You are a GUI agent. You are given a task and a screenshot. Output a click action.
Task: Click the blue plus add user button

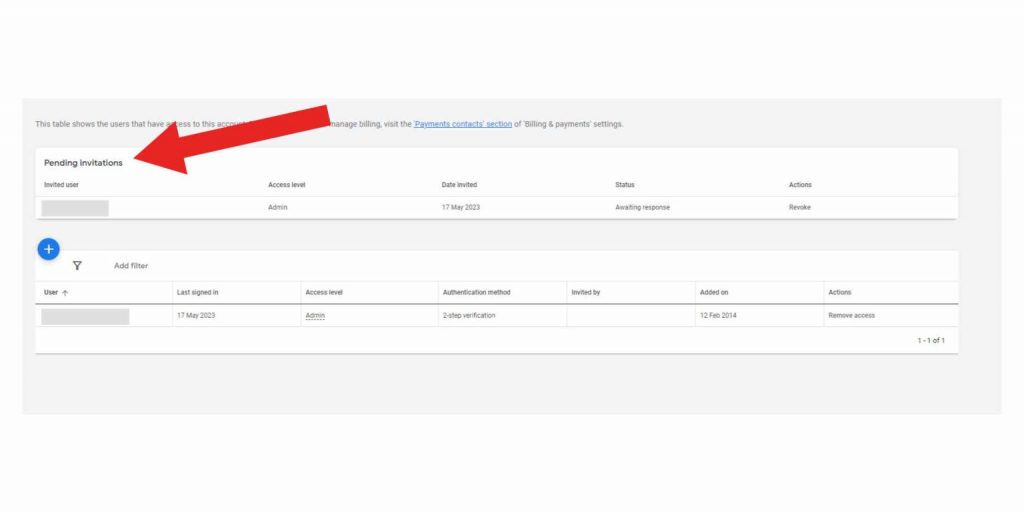click(x=48, y=249)
